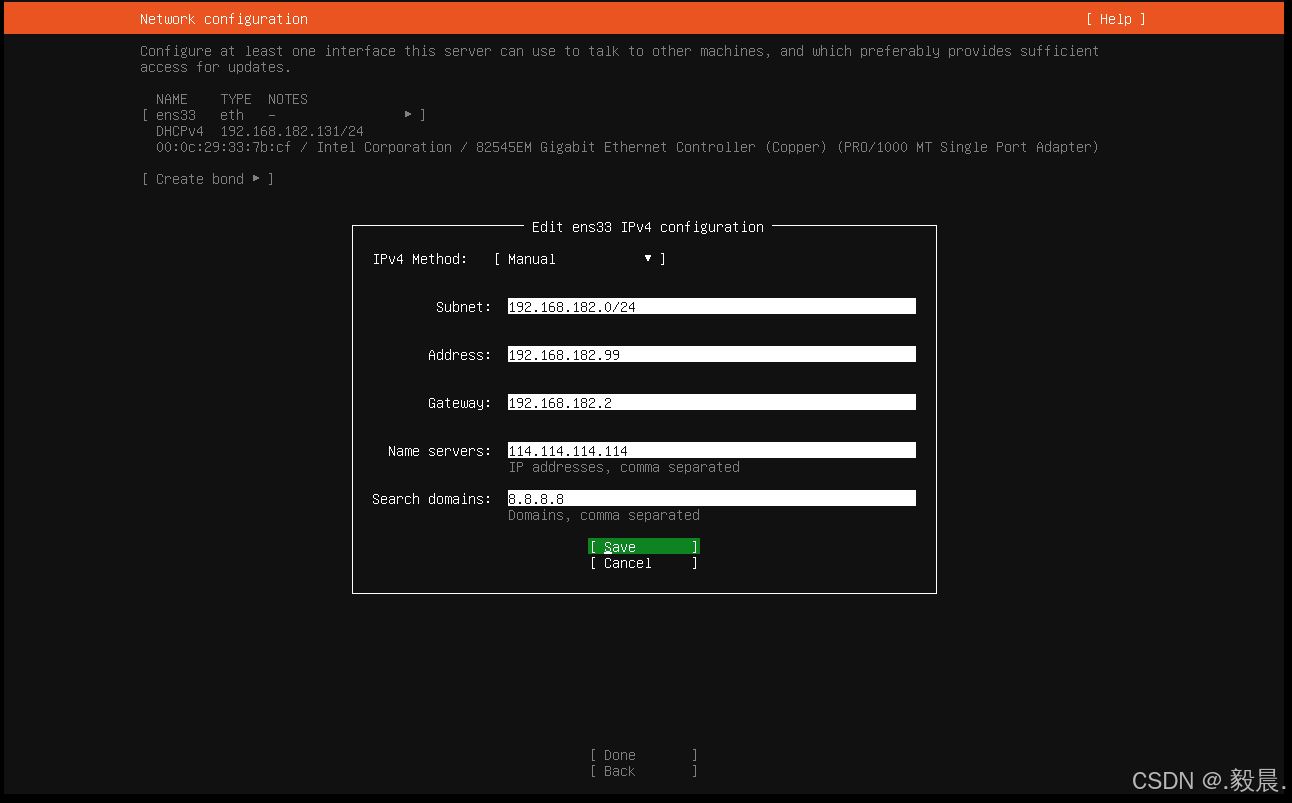Click the Address label
Screen dimensions: 1292x803
(460, 355)
